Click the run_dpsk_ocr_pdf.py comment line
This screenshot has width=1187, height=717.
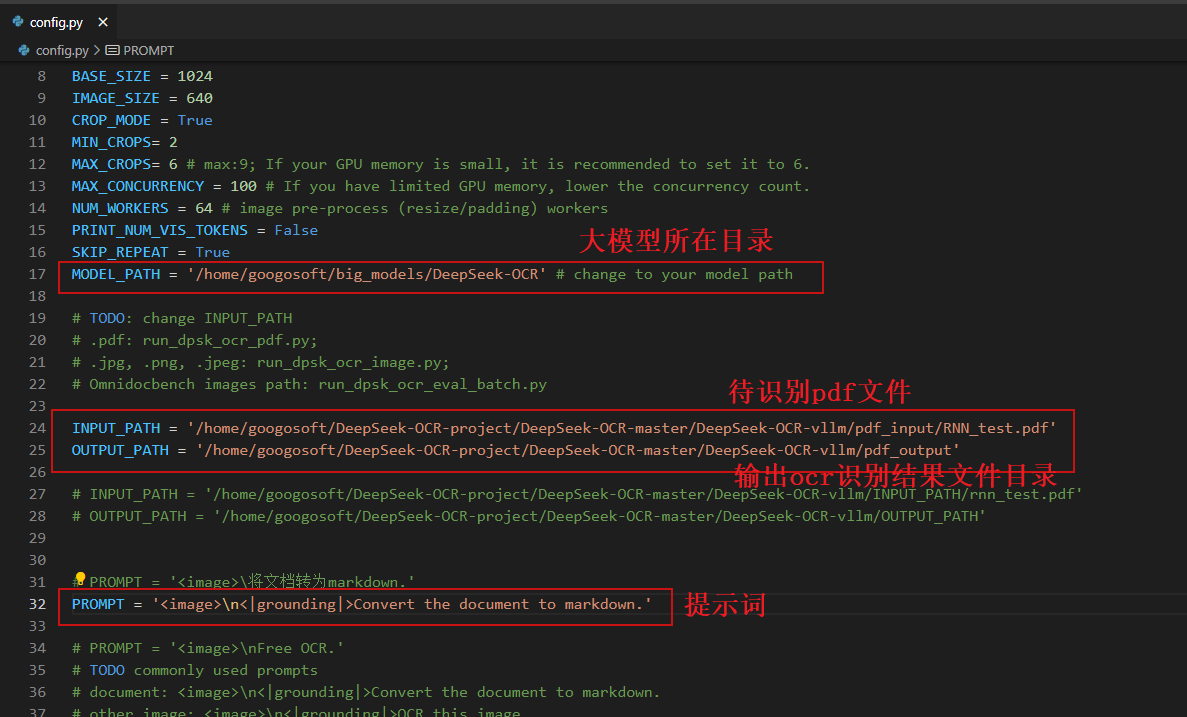click(x=195, y=340)
